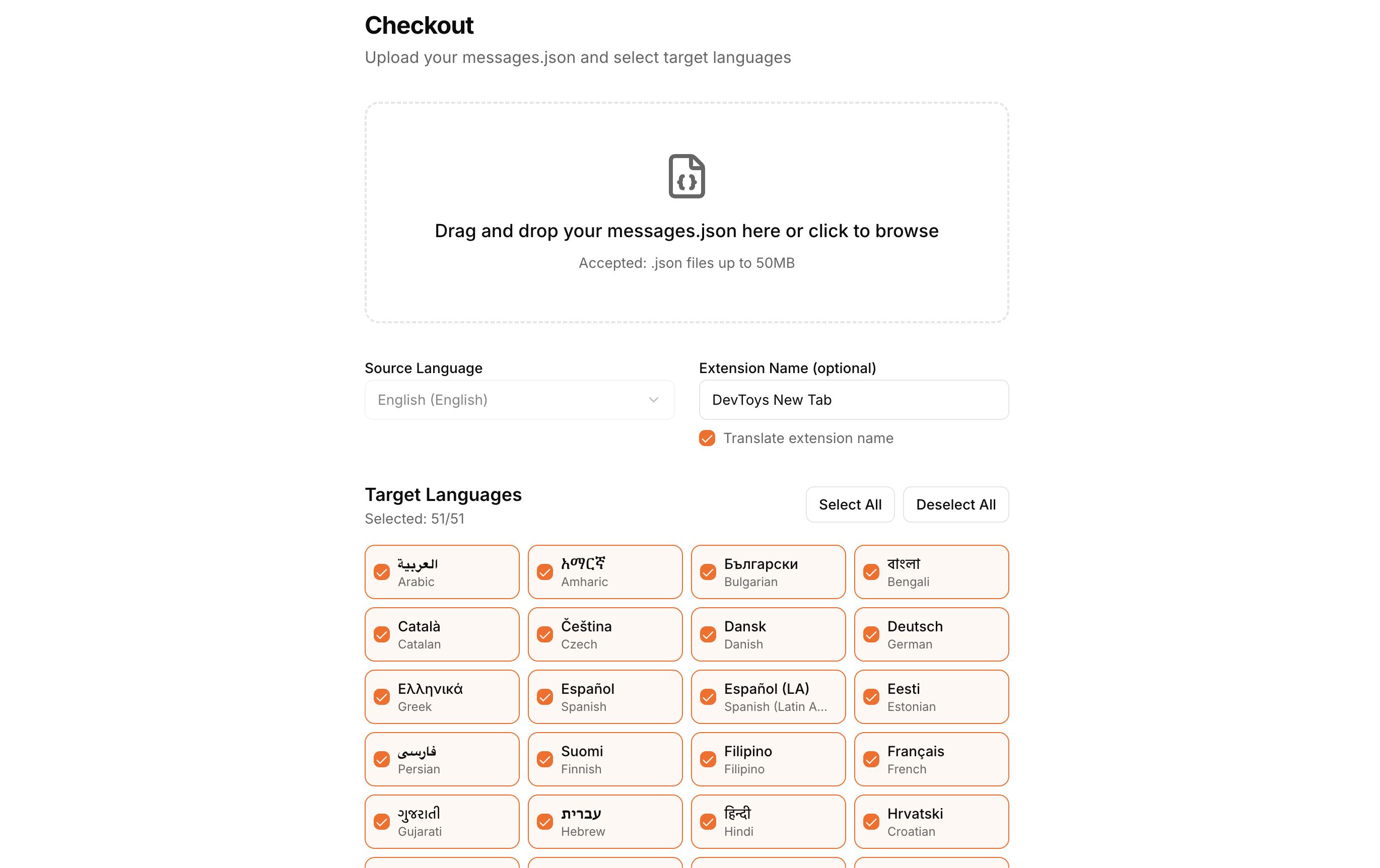This screenshot has height=868, width=1380.
Task: Select the Suomi Finnish language card
Action: point(604,759)
